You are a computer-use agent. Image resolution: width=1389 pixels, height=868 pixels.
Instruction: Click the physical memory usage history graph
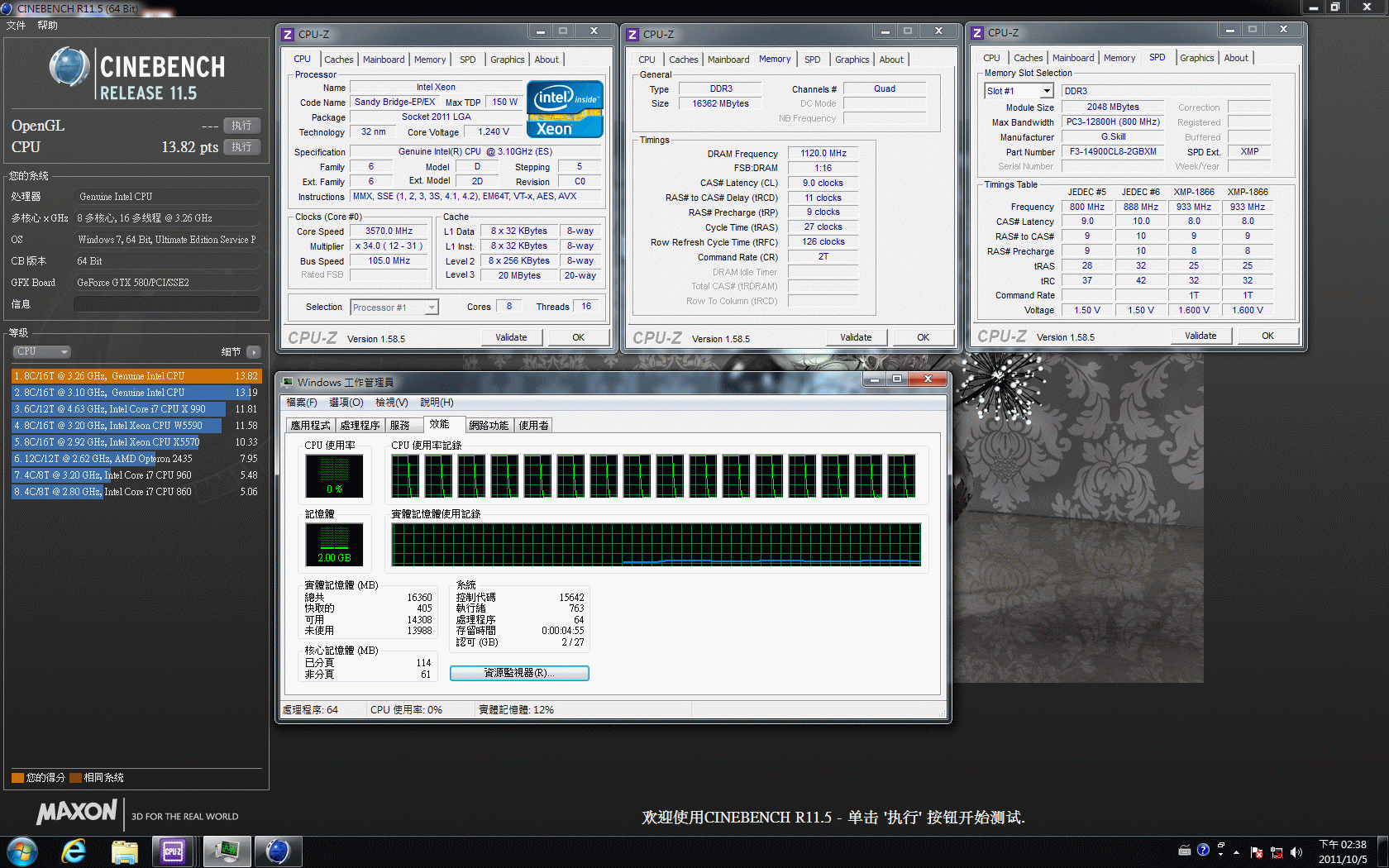click(x=656, y=544)
